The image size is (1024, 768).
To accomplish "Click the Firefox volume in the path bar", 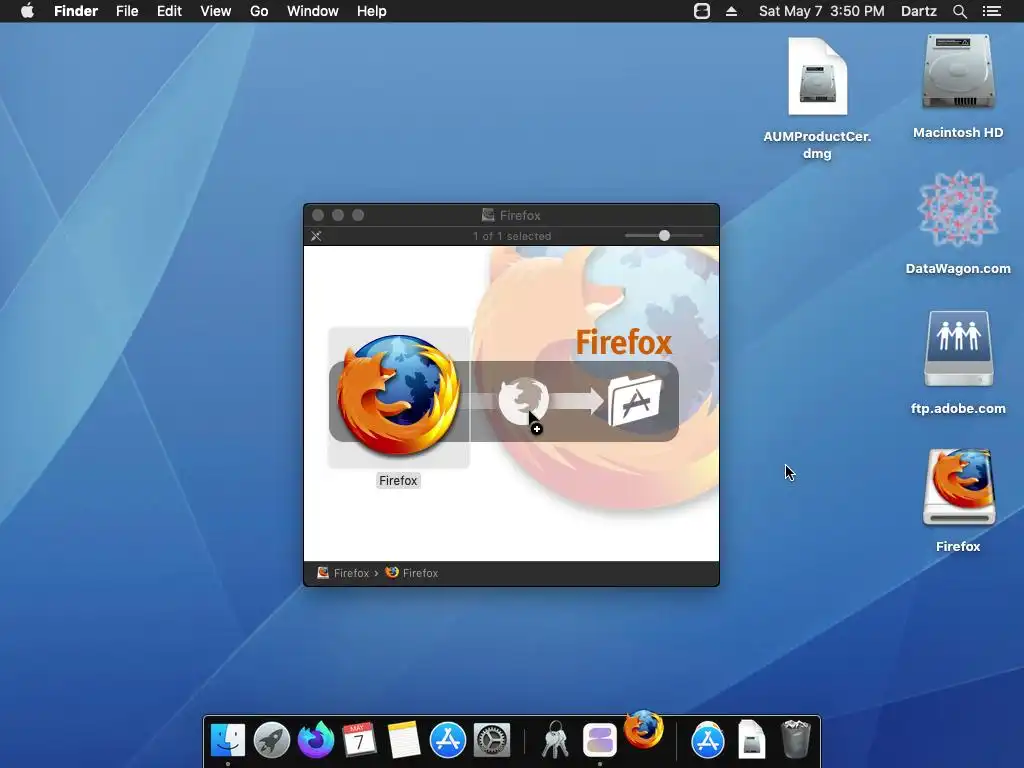I will click(x=344, y=573).
